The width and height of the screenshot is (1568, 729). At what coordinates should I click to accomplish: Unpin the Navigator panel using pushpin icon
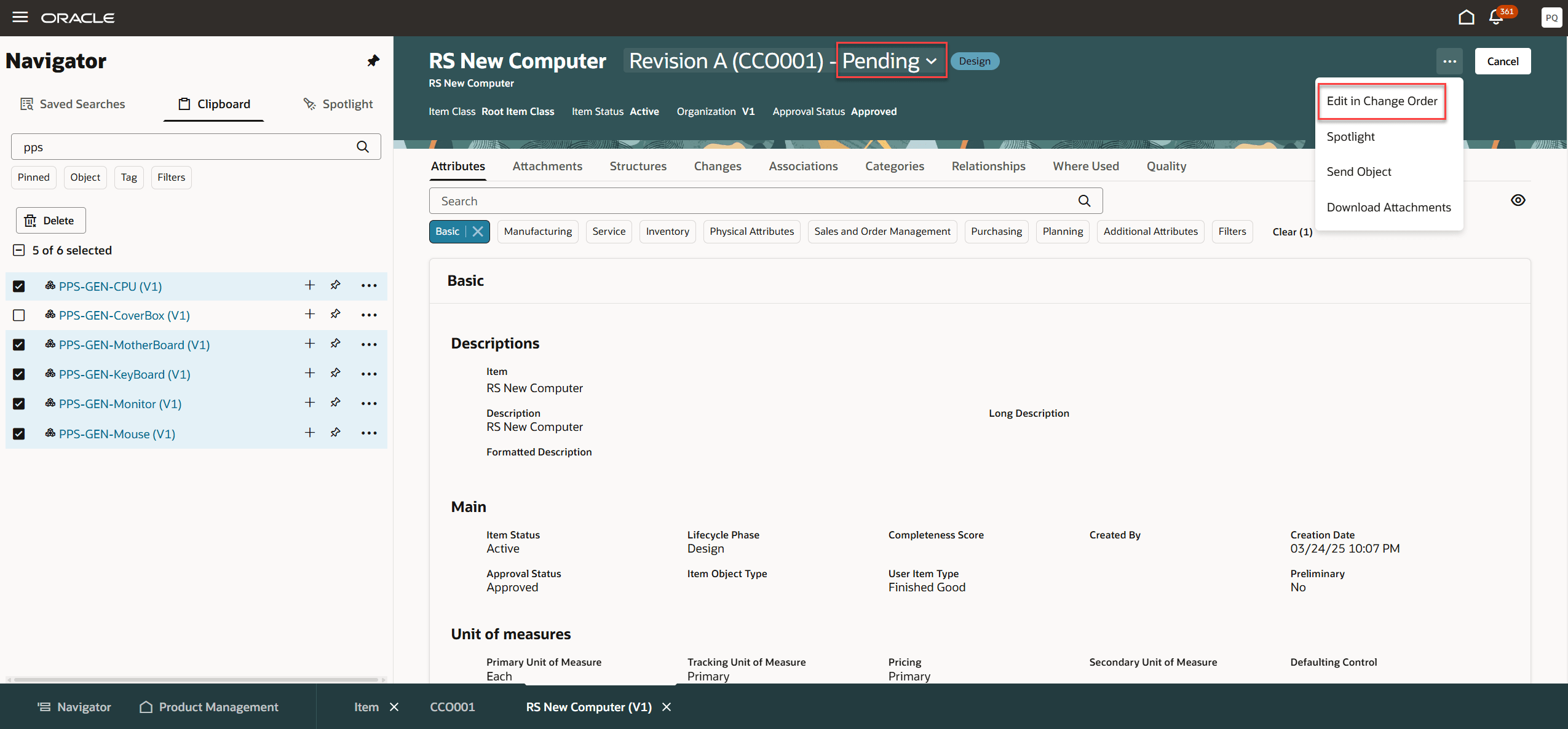pos(373,61)
